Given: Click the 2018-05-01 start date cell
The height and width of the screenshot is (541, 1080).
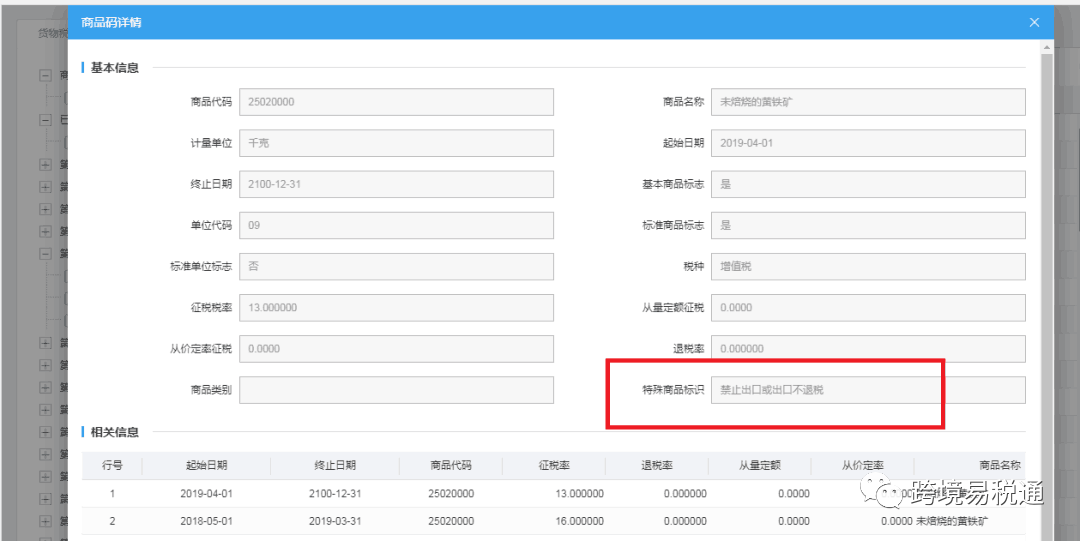Looking at the screenshot, I should (x=207, y=521).
